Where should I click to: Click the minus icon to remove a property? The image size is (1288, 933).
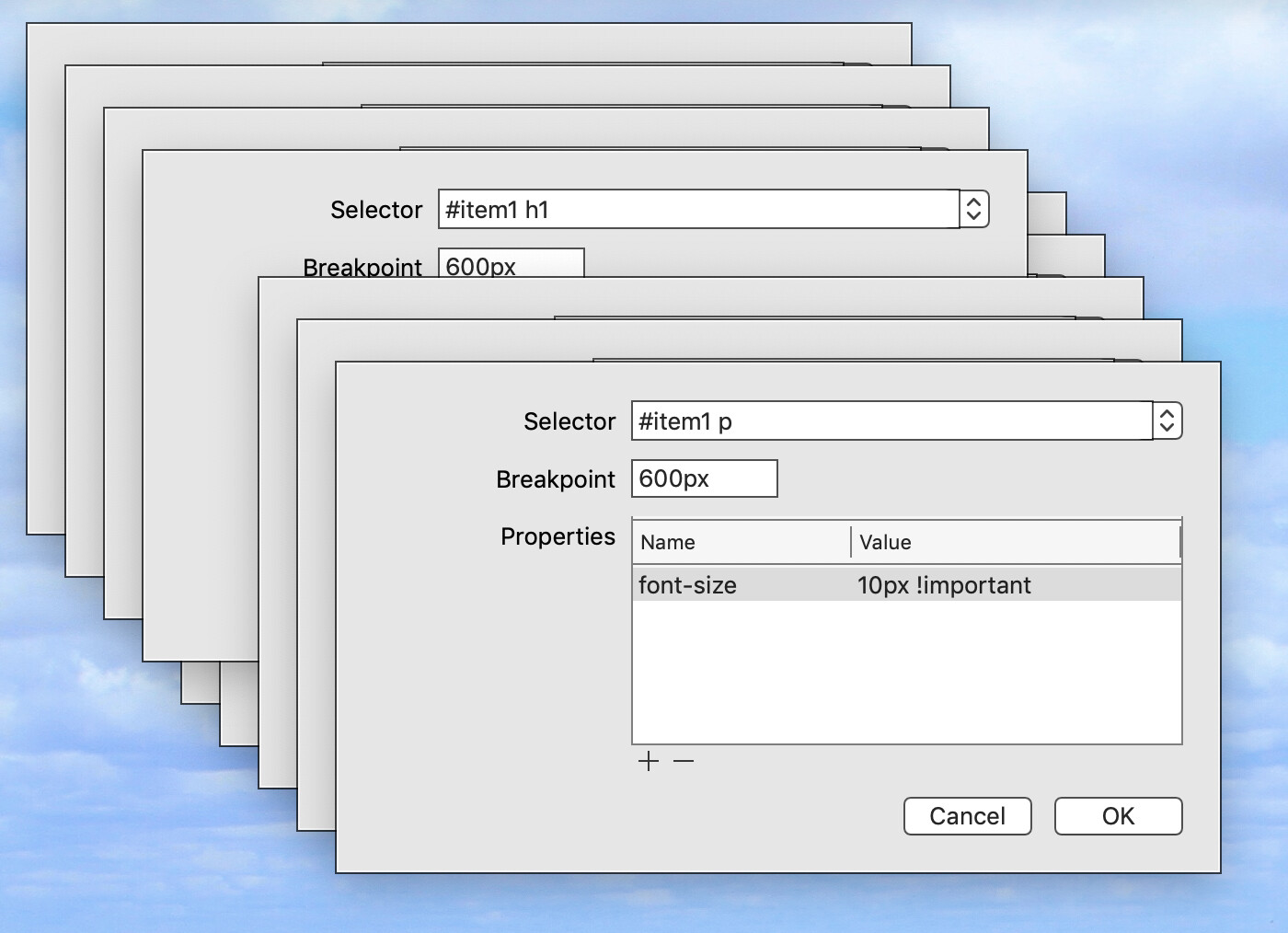[x=684, y=761]
